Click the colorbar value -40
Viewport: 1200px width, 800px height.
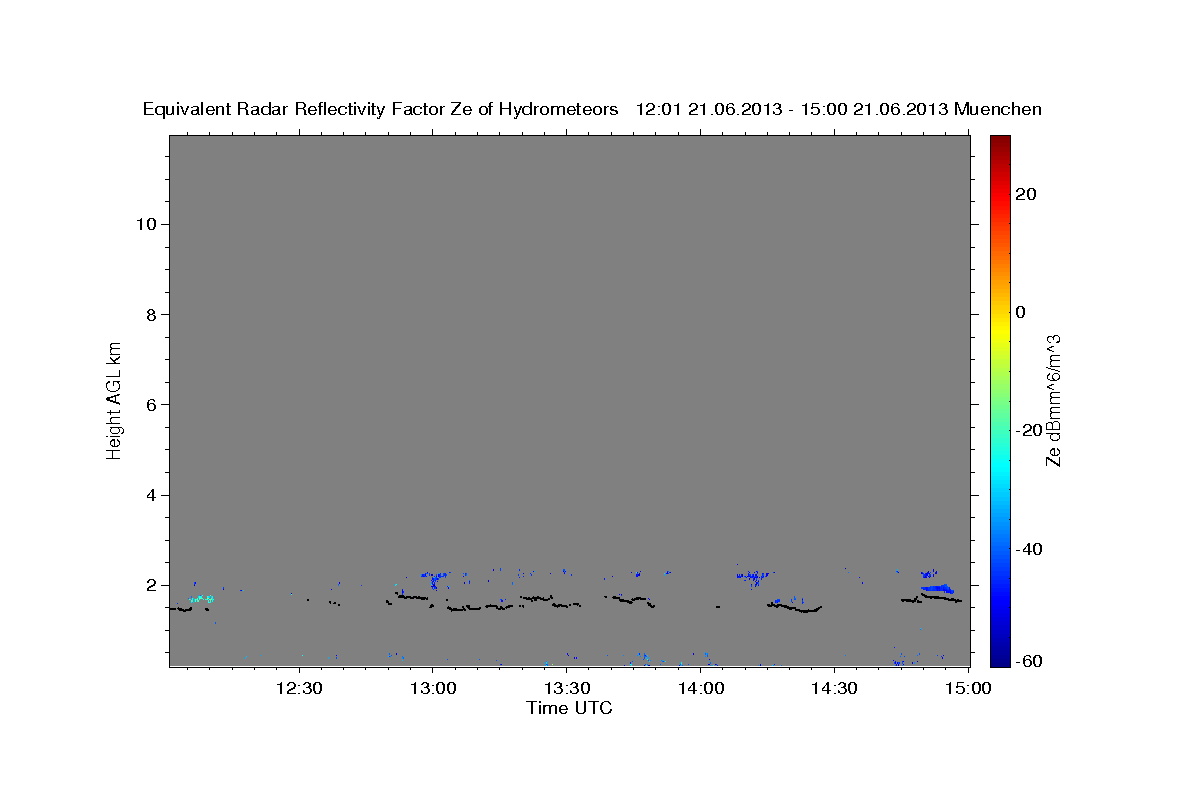point(1028,549)
